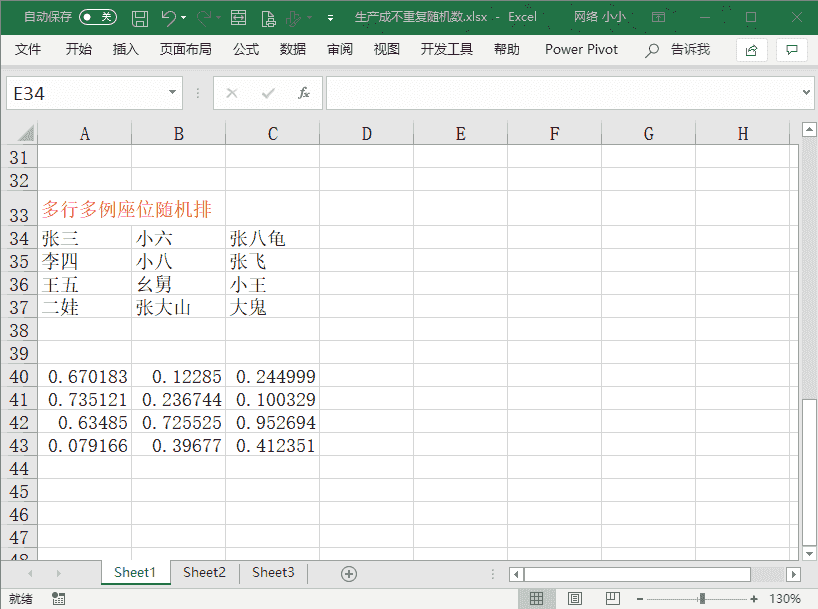
Task: Click the Enter checkmark formula icon
Action: point(268,93)
